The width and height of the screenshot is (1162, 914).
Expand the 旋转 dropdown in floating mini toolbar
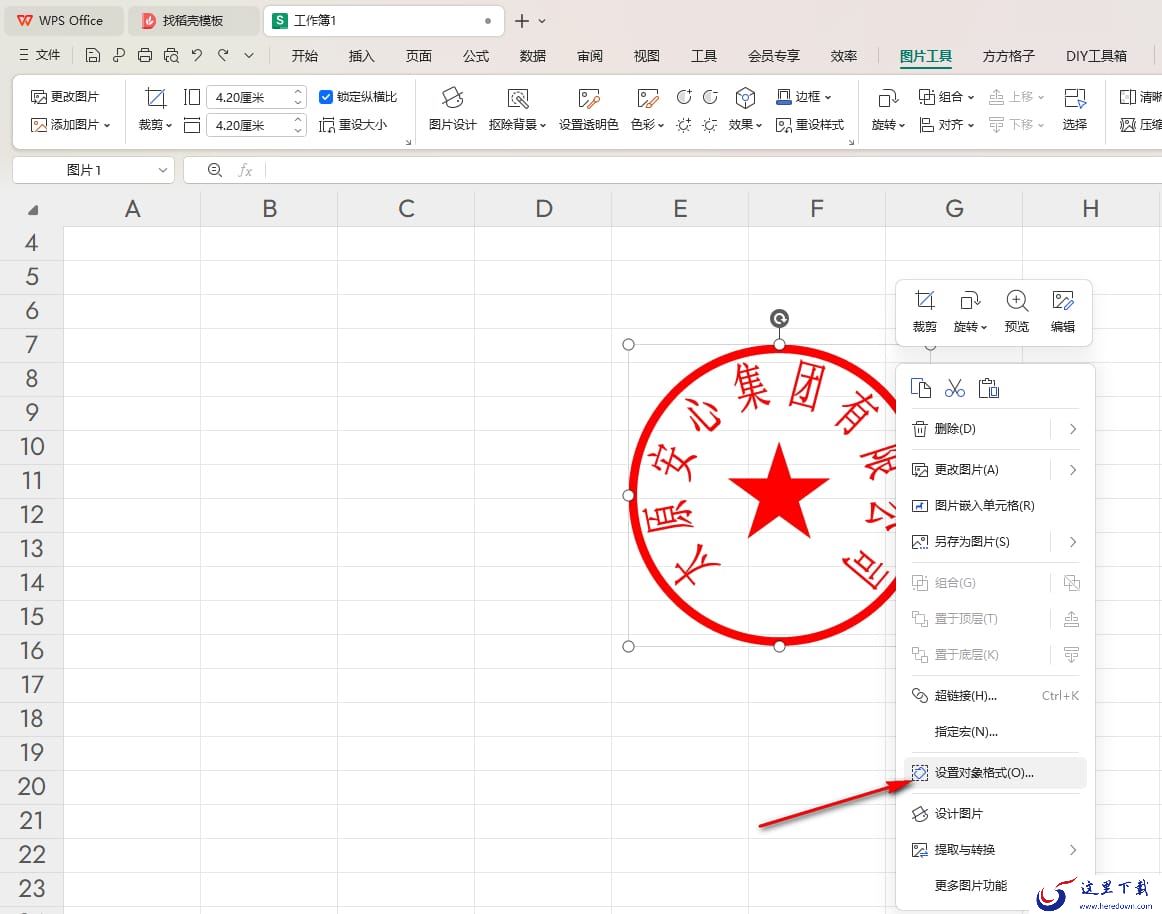(x=984, y=327)
